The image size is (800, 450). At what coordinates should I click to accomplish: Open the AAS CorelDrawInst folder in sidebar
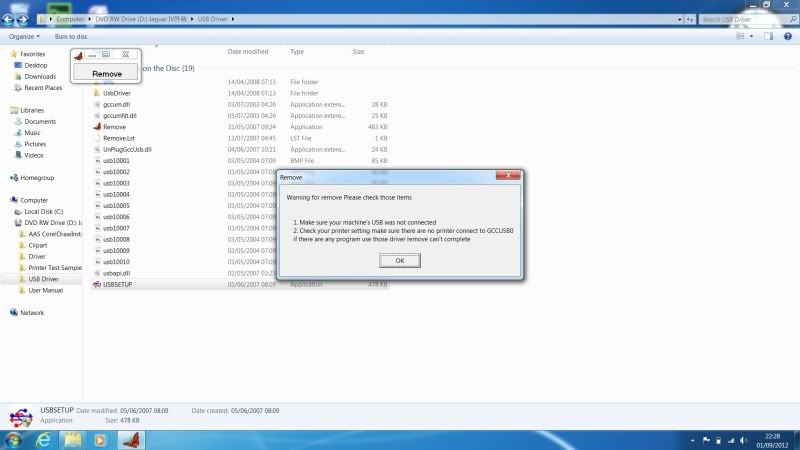55,234
